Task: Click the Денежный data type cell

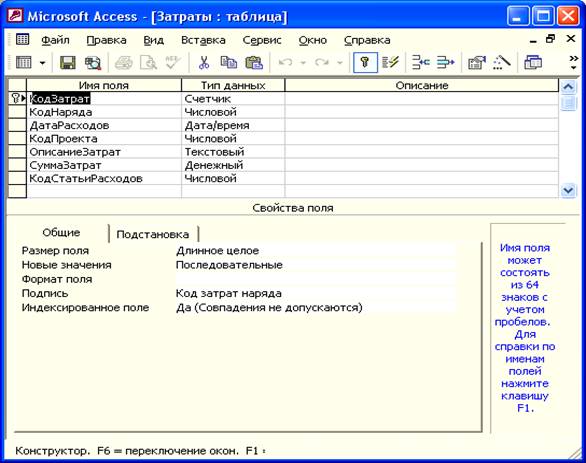Action: click(x=233, y=165)
